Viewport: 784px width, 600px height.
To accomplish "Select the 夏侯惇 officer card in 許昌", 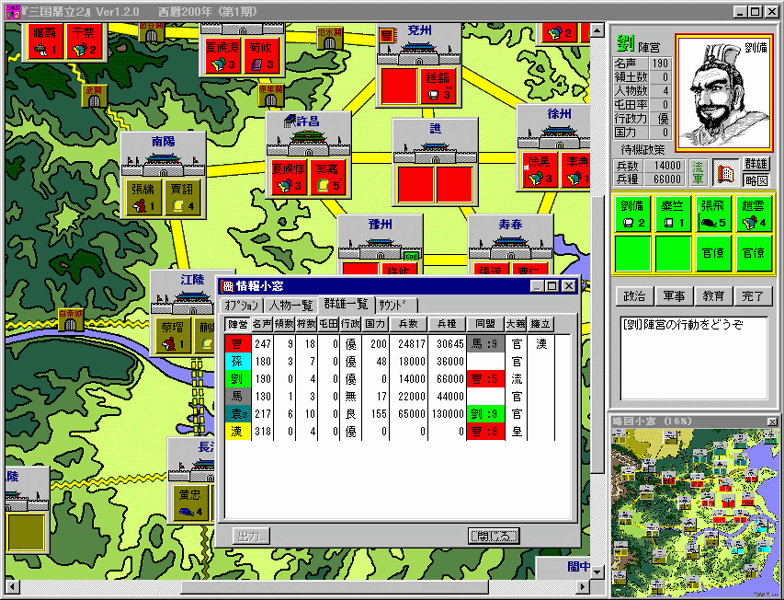I will [x=288, y=177].
